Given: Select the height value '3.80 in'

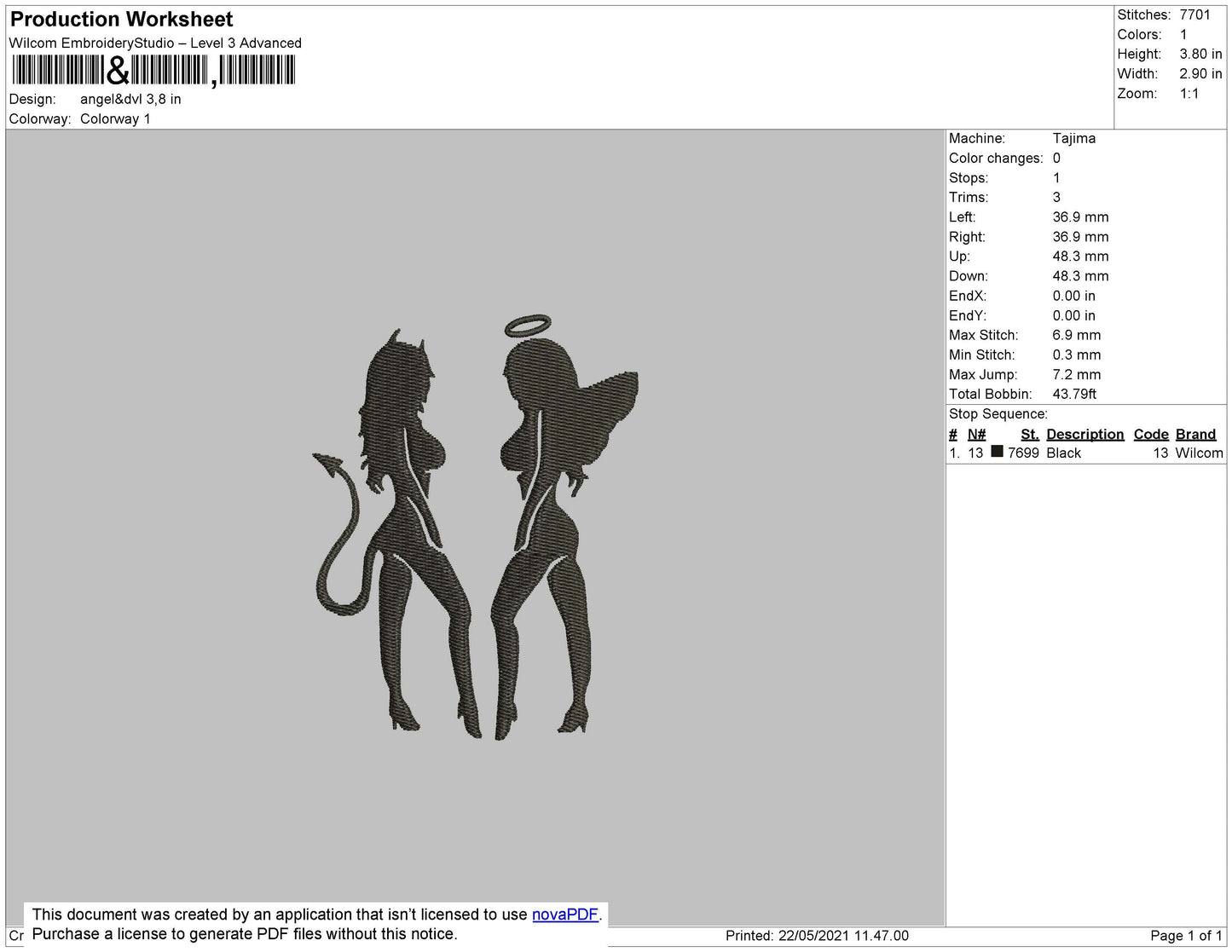Looking at the screenshot, I should (1200, 54).
